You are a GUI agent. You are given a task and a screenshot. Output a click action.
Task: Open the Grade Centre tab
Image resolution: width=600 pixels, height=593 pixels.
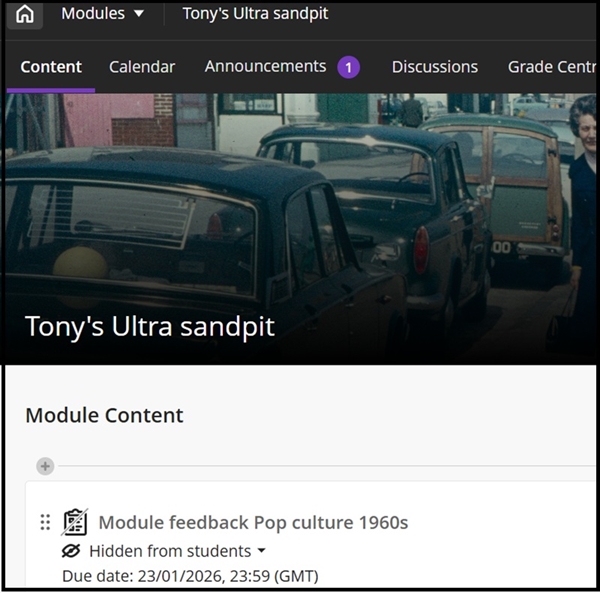coord(552,67)
